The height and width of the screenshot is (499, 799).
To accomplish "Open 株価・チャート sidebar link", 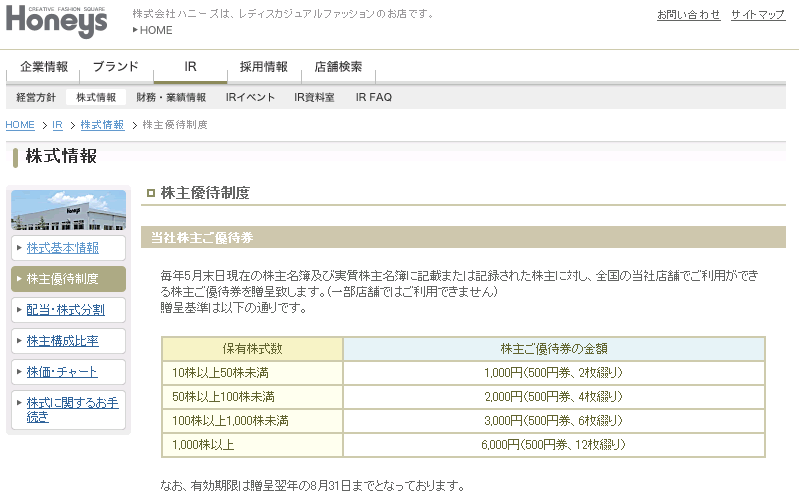I will pos(62,372).
